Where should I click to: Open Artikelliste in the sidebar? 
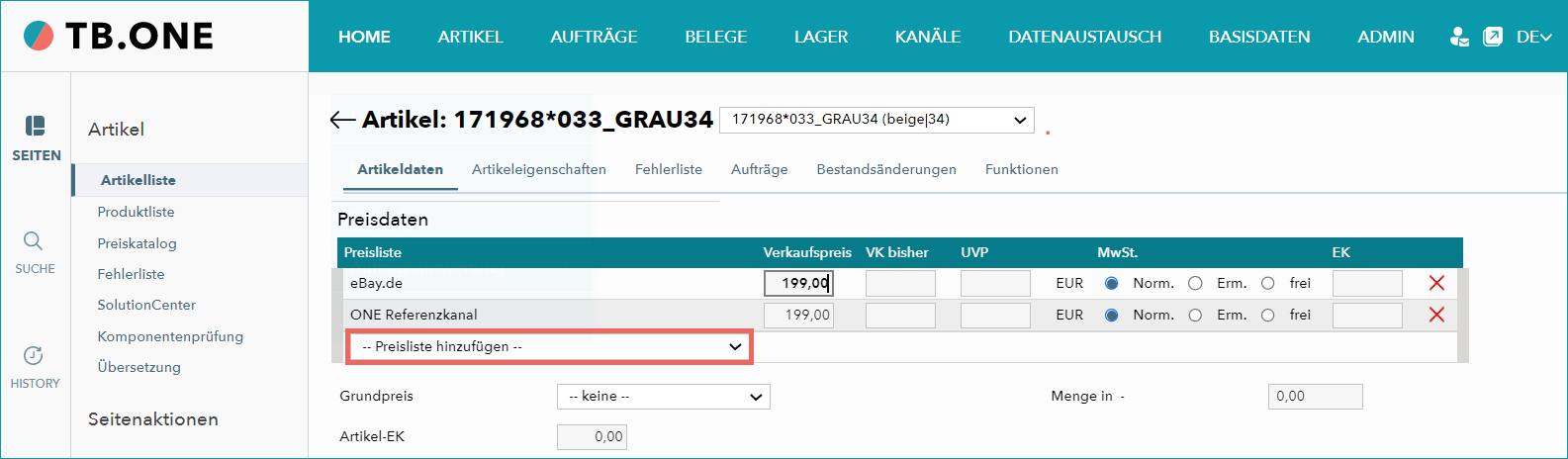[x=138, y=180]
